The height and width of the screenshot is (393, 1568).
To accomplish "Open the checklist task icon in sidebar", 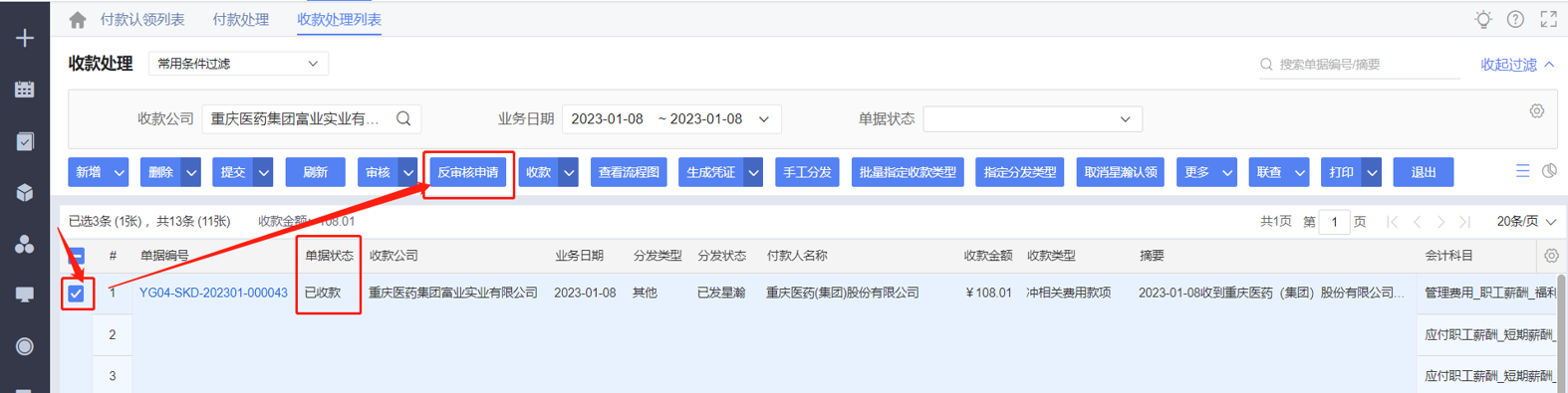I will [x=25, y=141].
